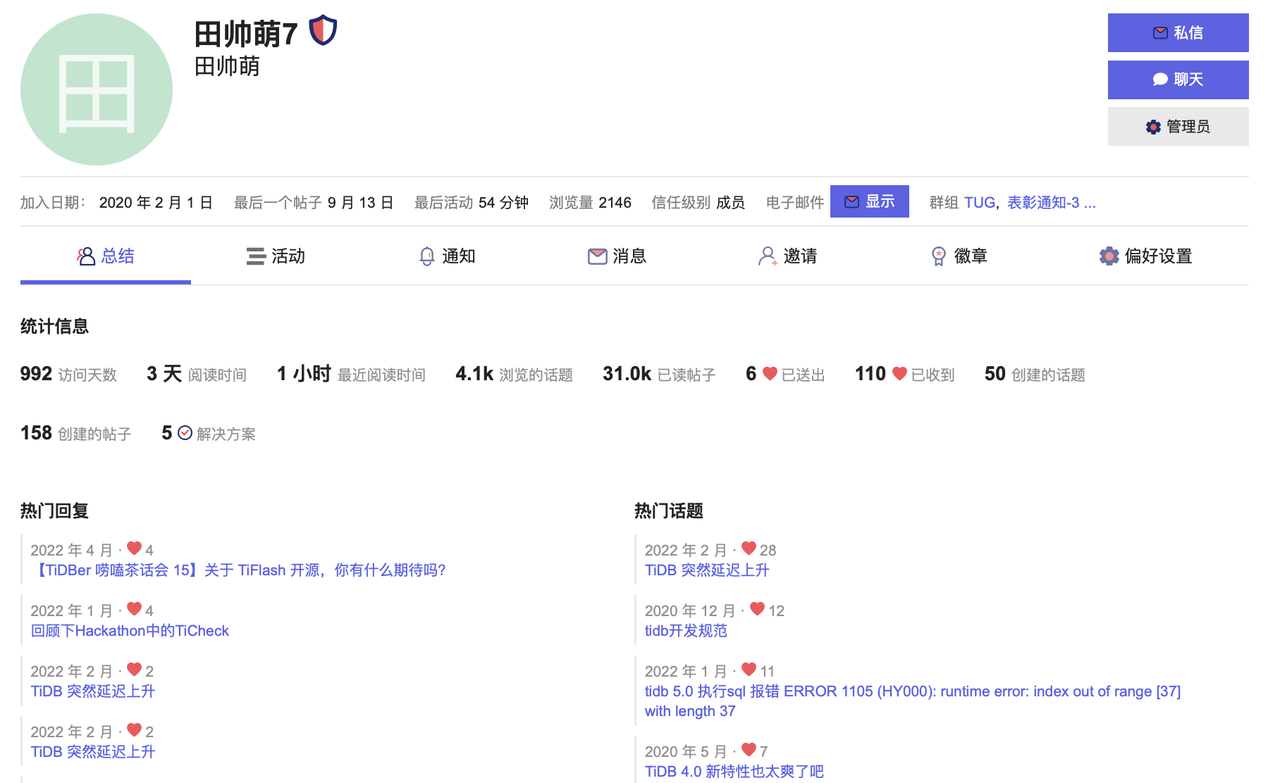Click the 31.0k 已读帖子 statistic
This screenshot has width=1280, height=783.
[659, 374]
